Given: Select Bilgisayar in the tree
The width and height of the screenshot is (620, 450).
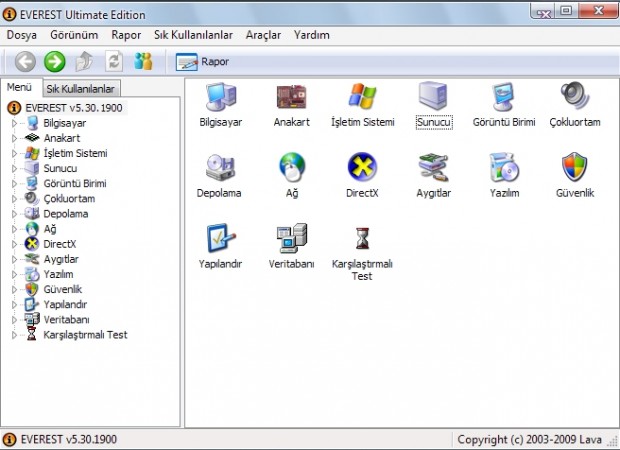Looking at the screenshot, I should (x=64, y=123).
